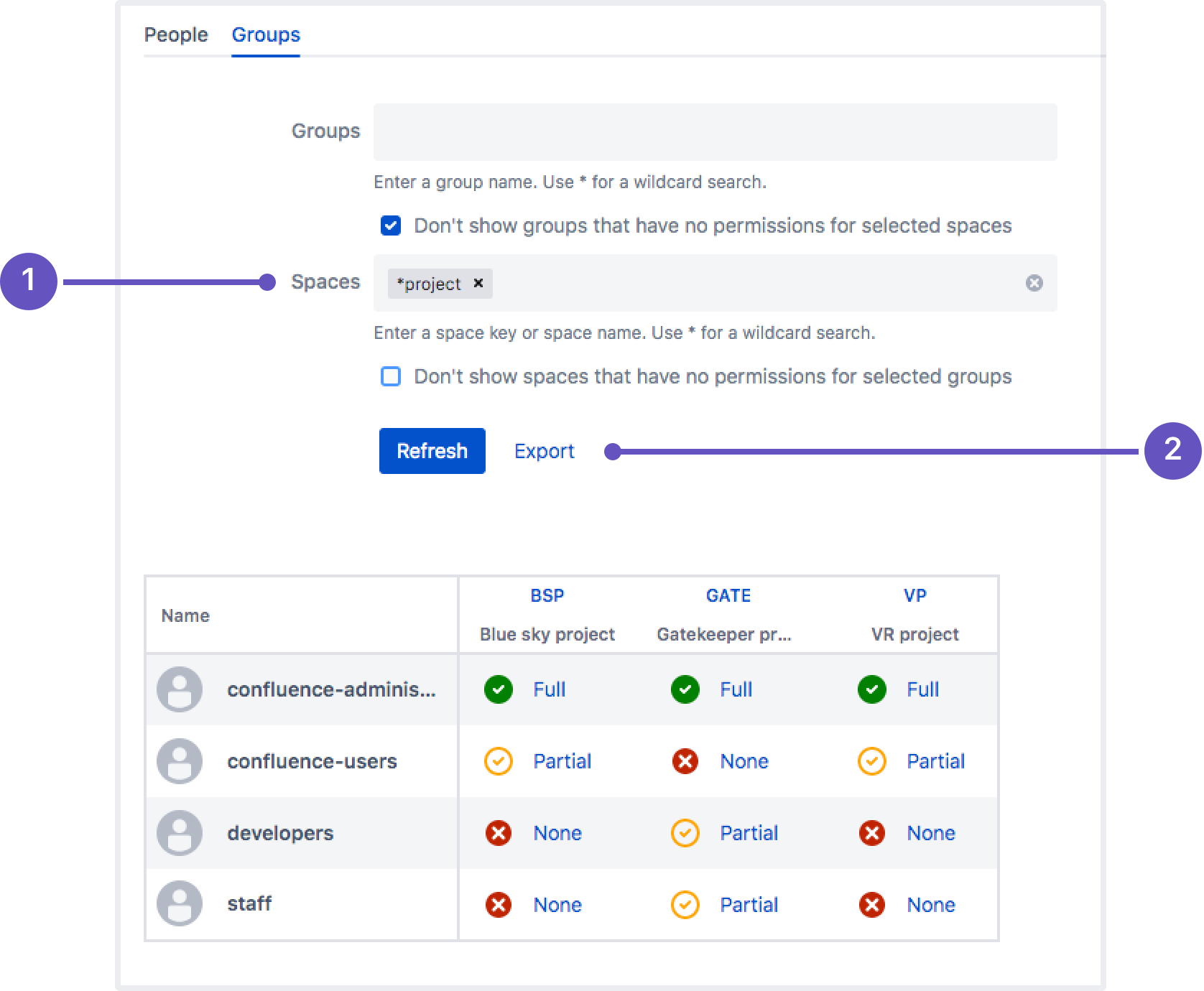
Task: Click the developers group avatar
Action: tap(180, 833)
